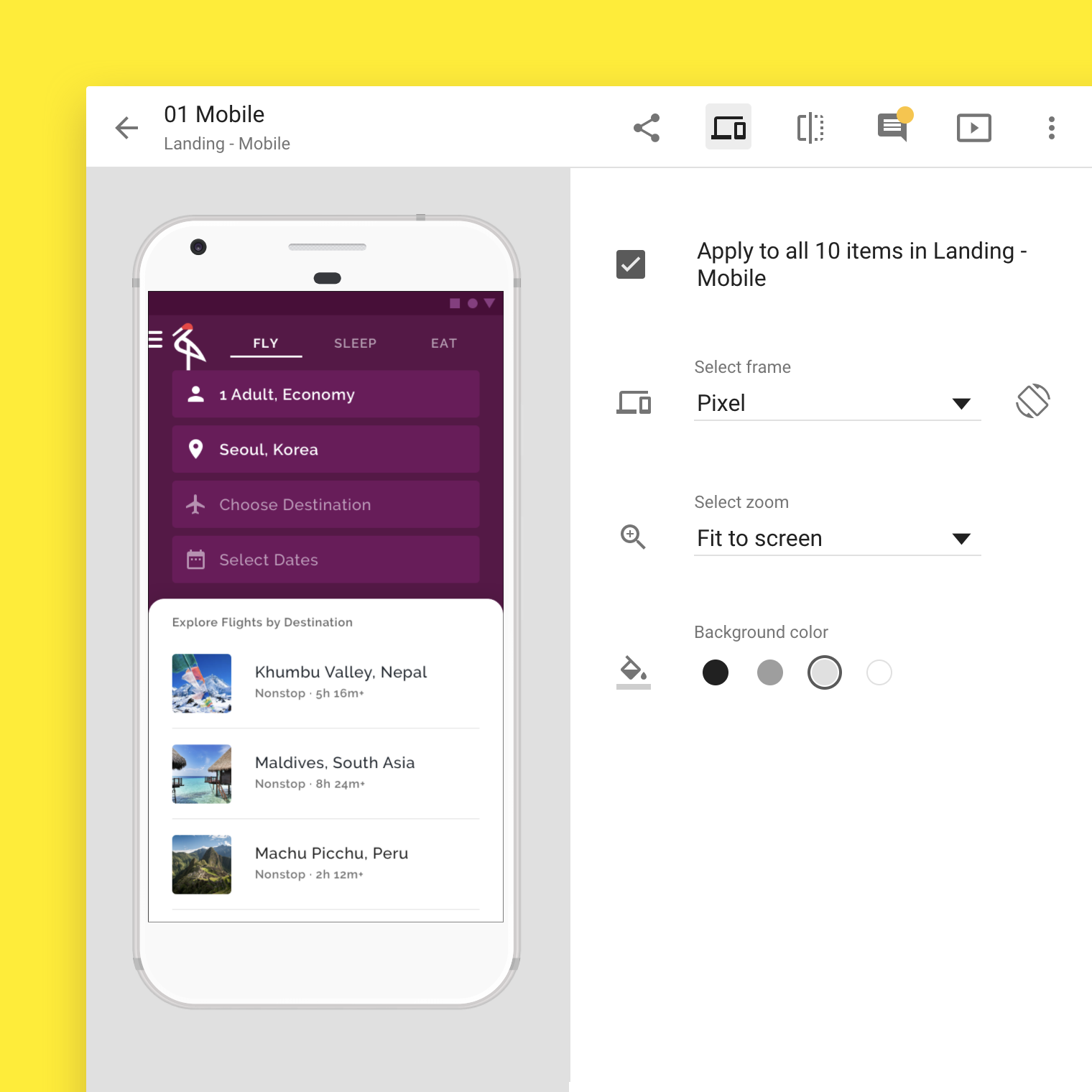Click Maldives, South Asia title text

point(335,763)
